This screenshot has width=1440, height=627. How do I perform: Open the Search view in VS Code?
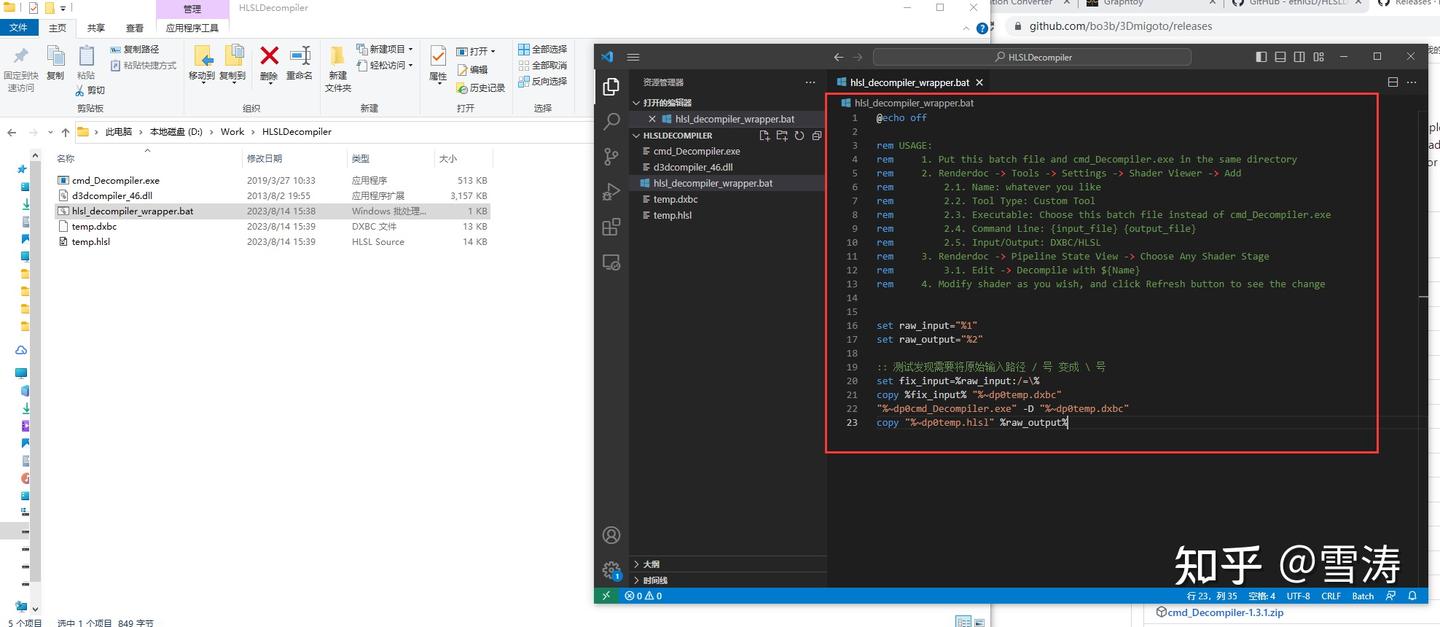point(611,121)
